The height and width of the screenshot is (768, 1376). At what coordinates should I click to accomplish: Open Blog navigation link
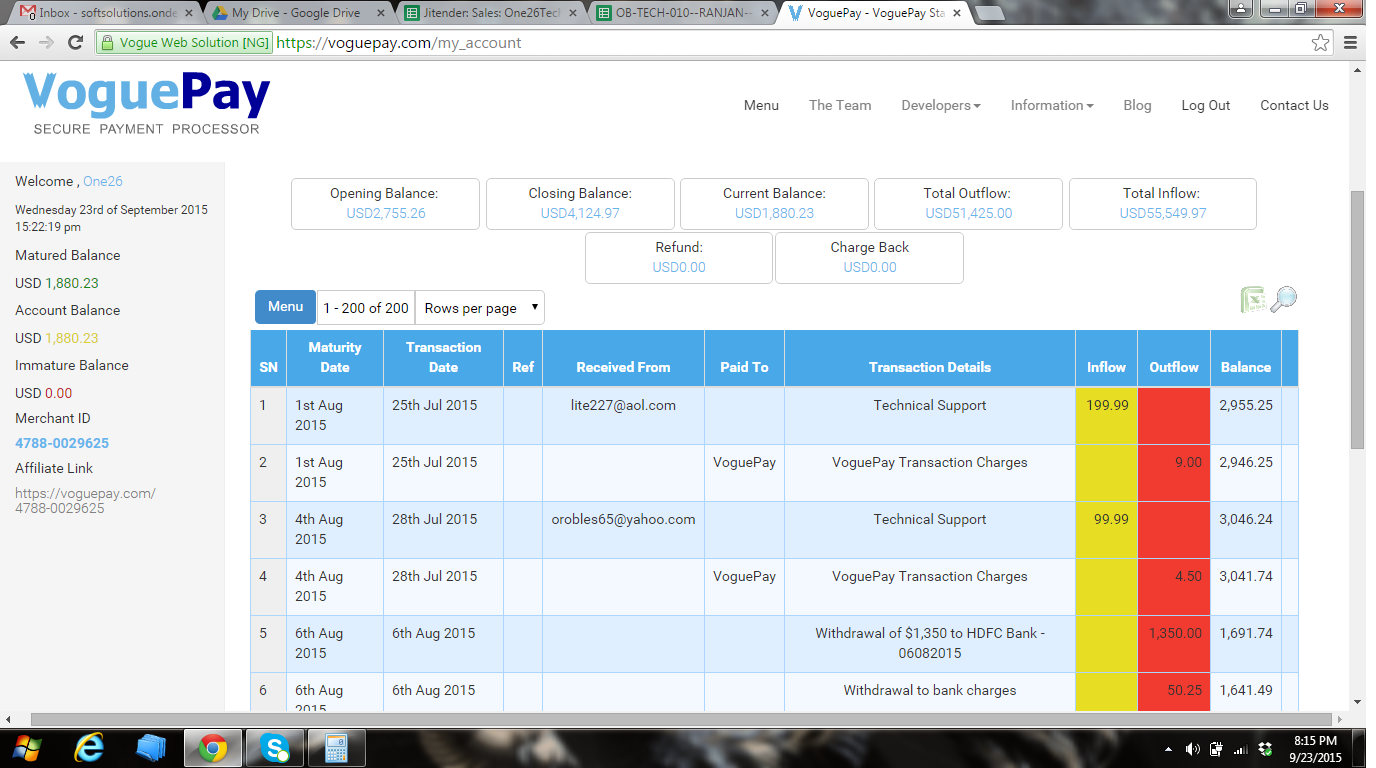click(1137, 105)
